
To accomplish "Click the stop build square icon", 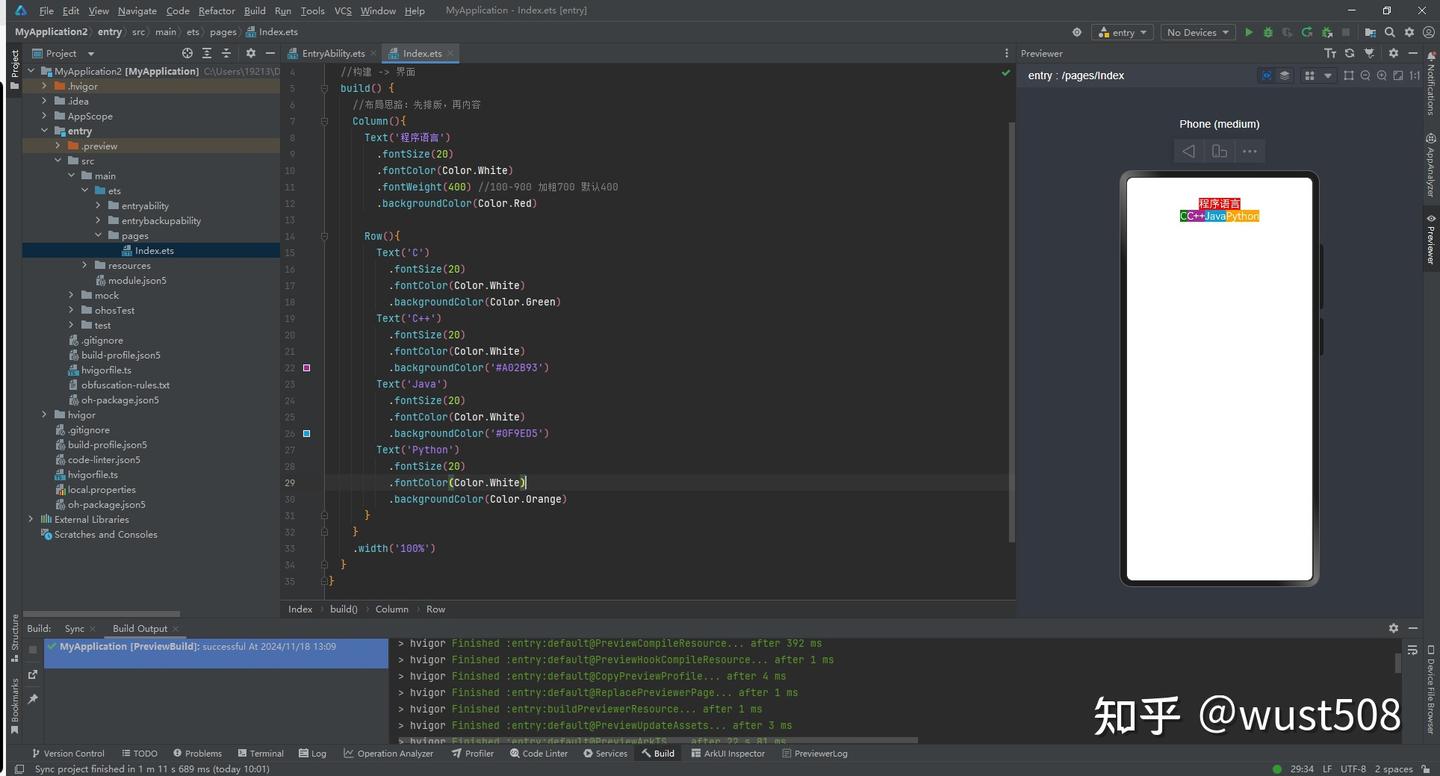I will pos(33,649).
